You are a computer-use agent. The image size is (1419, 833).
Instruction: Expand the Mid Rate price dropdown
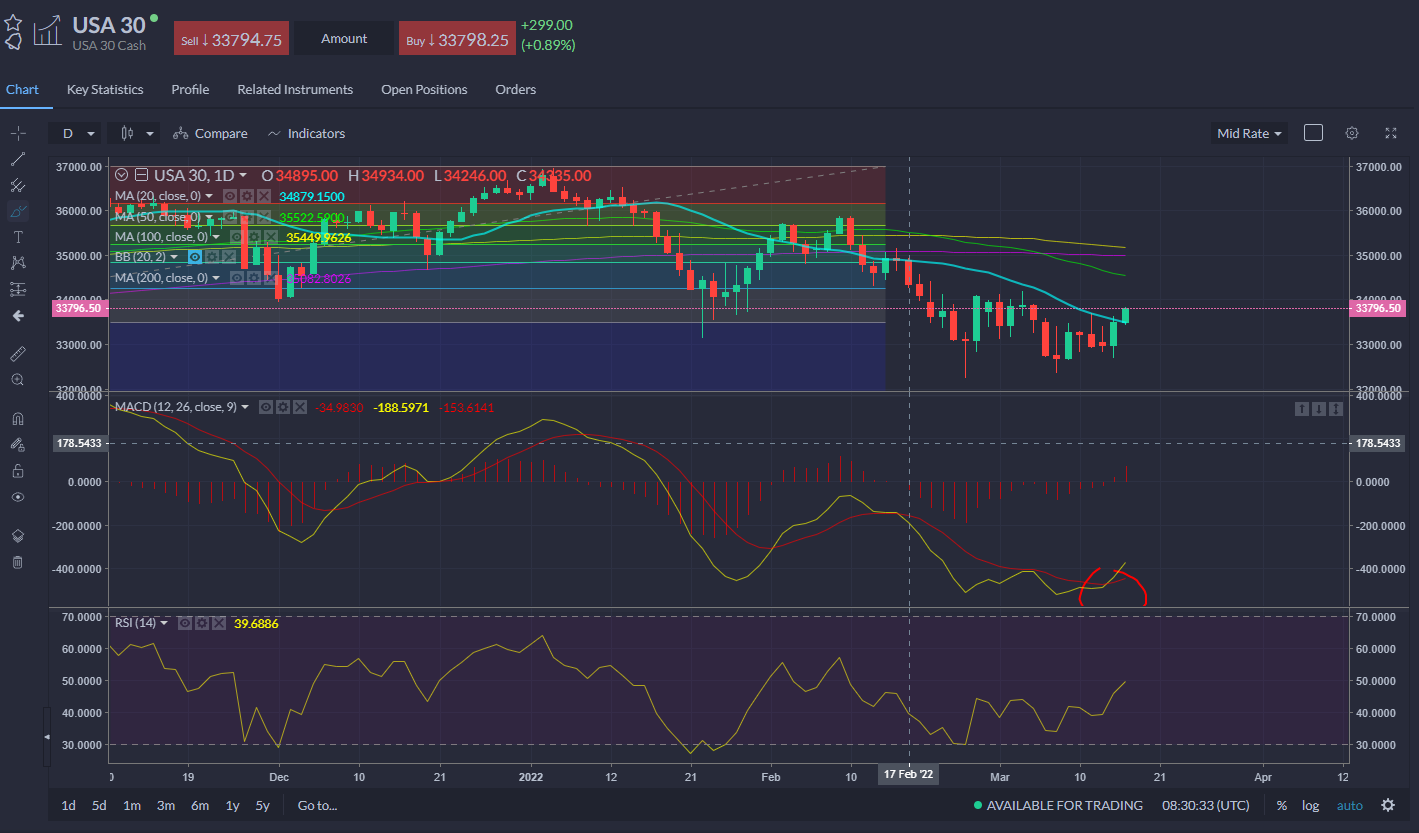(1249, 133)
